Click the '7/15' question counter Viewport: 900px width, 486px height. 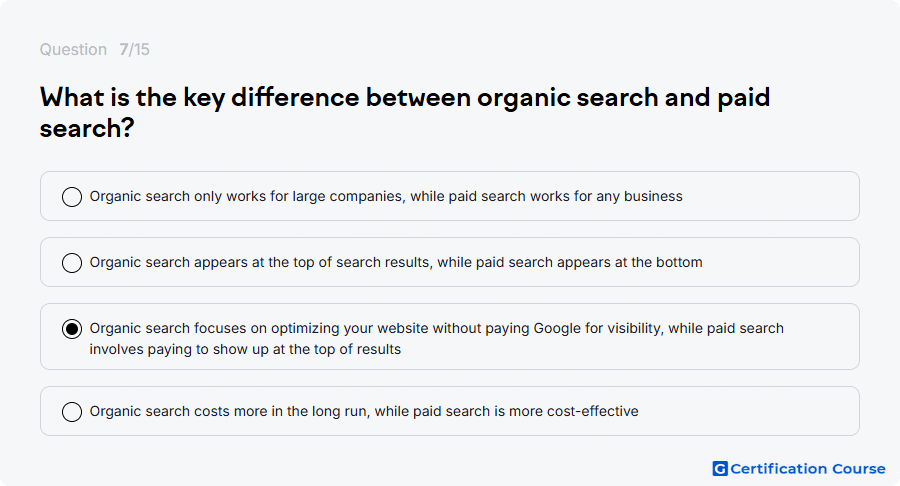pyautogui.click(x=134, y=49)
